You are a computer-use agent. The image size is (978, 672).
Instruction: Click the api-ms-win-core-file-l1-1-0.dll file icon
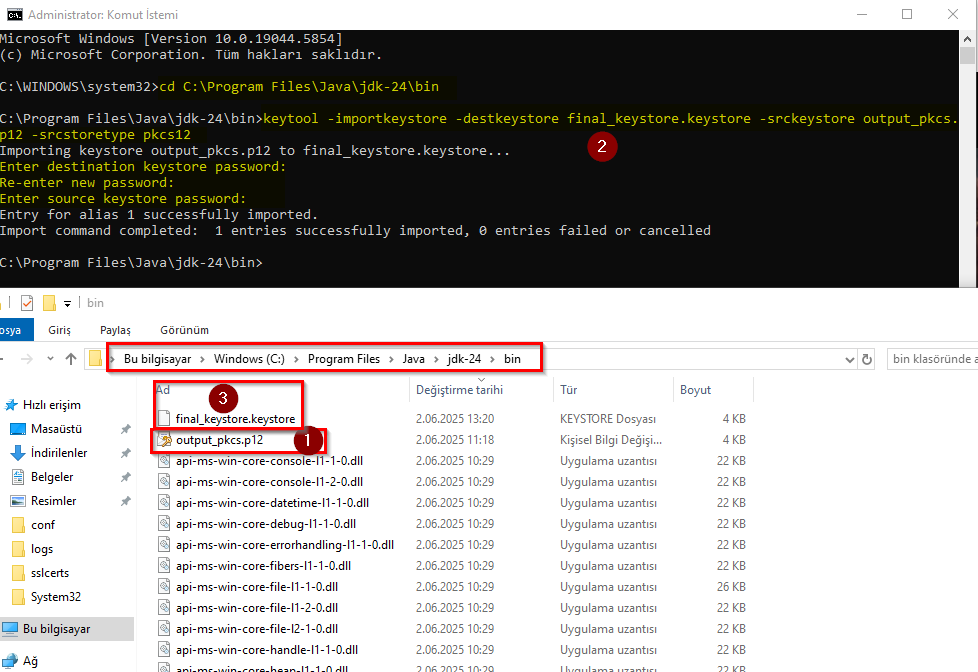pyautogui.click(x=164, y=587)
